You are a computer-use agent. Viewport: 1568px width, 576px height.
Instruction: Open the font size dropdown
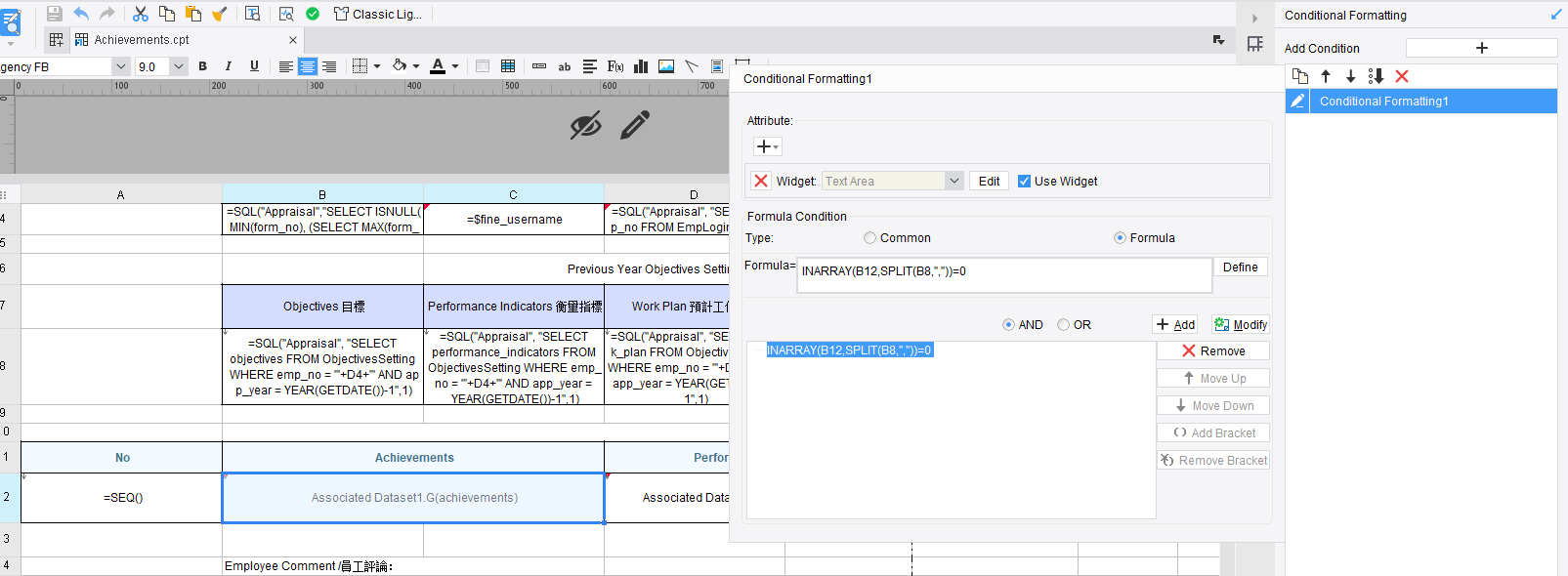click(x=178, y=66)
